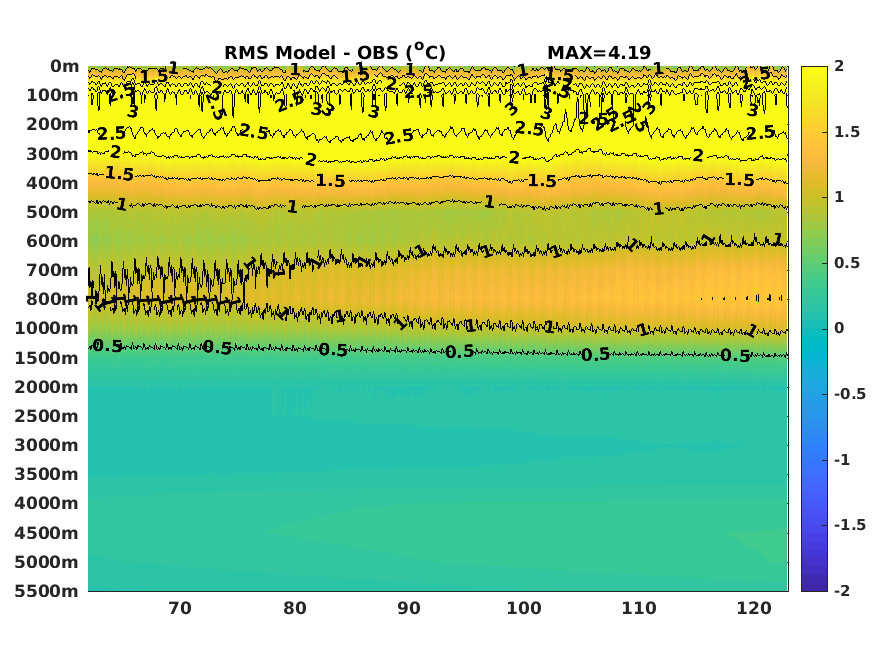
Task: Click the colorbar tick label '2'
Action: click(x=839, y=66)
